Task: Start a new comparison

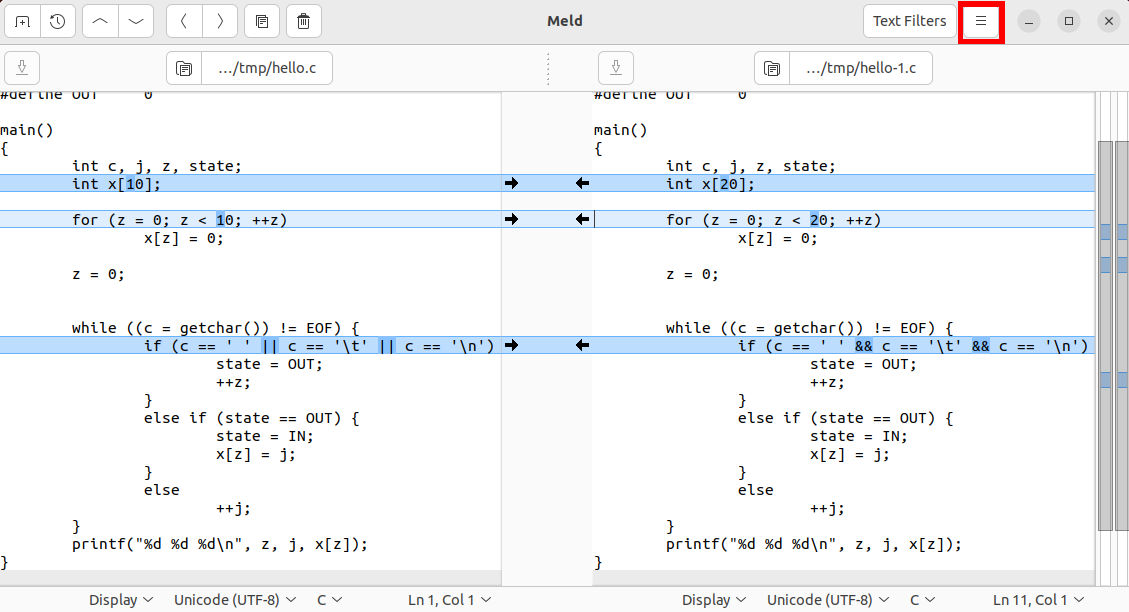Action: pyautogui.click(x=21, y=21)
